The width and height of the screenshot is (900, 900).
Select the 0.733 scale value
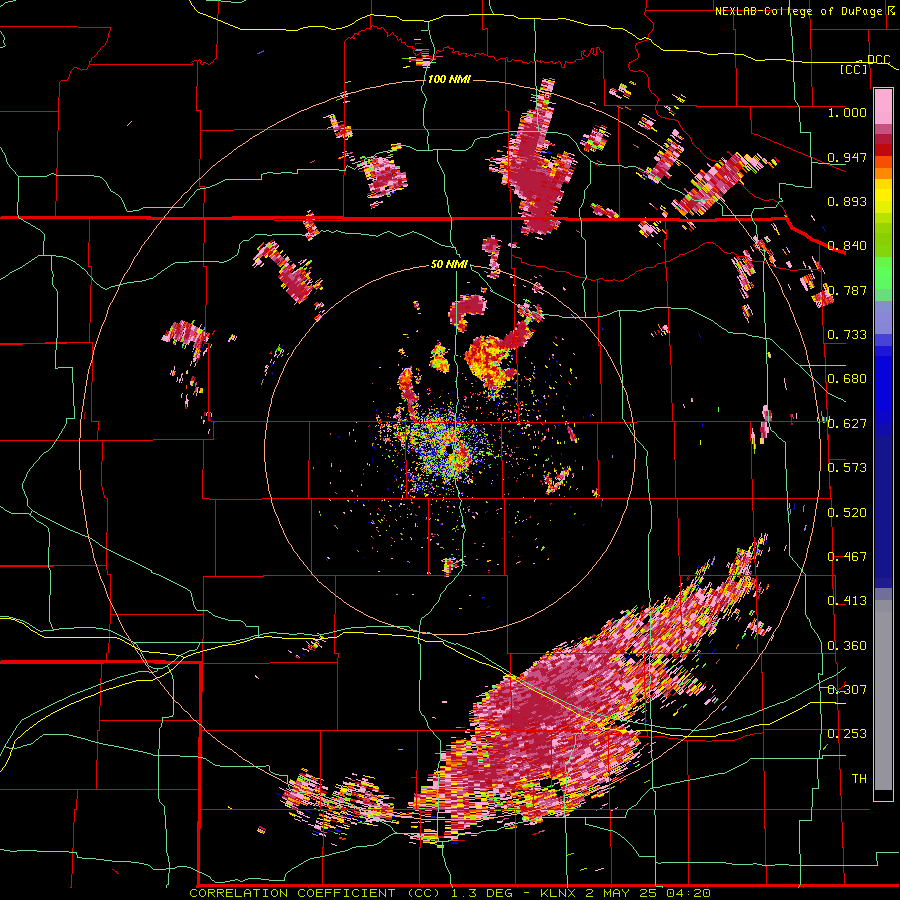[x=847, y=335]
